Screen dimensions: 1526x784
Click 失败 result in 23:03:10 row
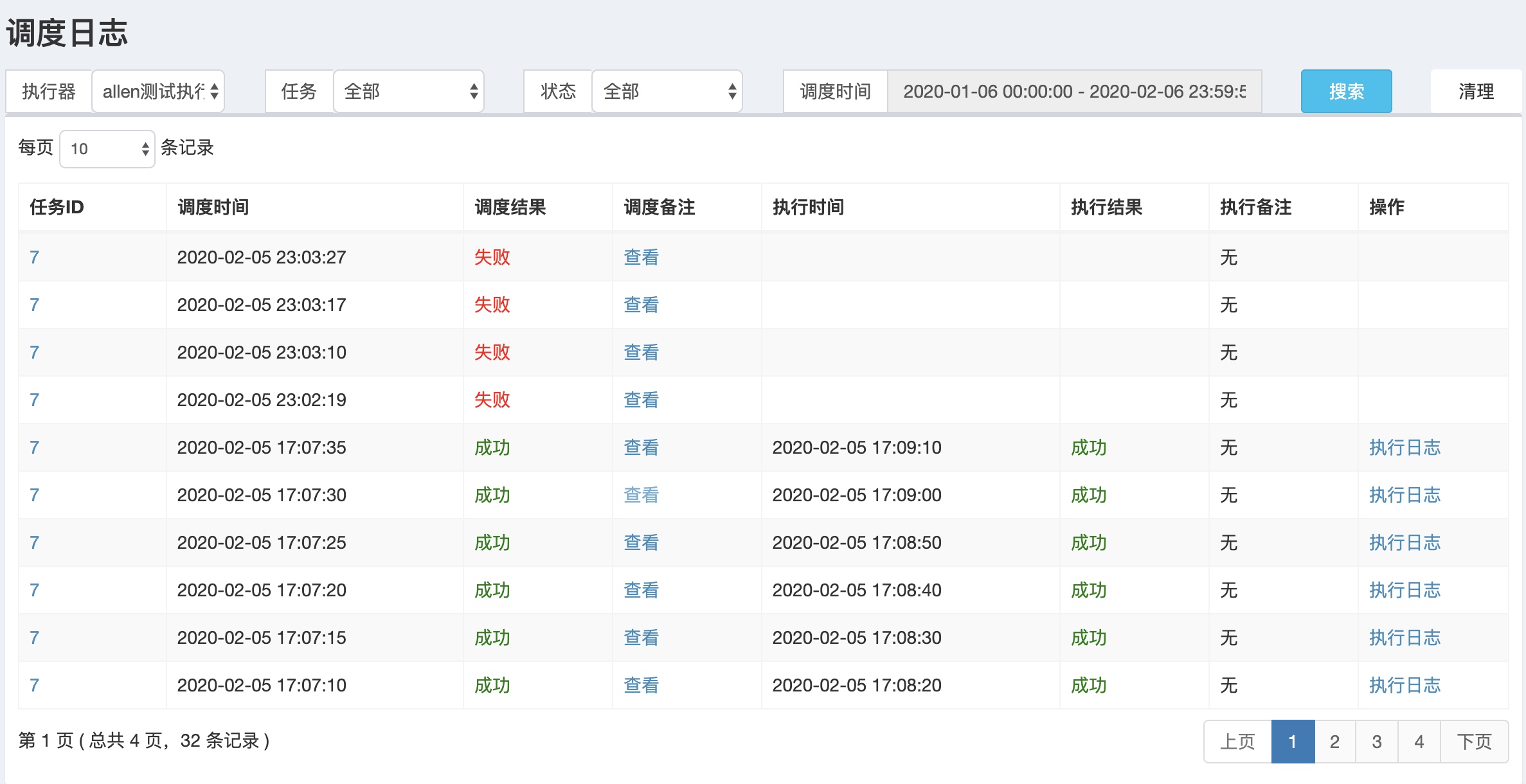492,352
